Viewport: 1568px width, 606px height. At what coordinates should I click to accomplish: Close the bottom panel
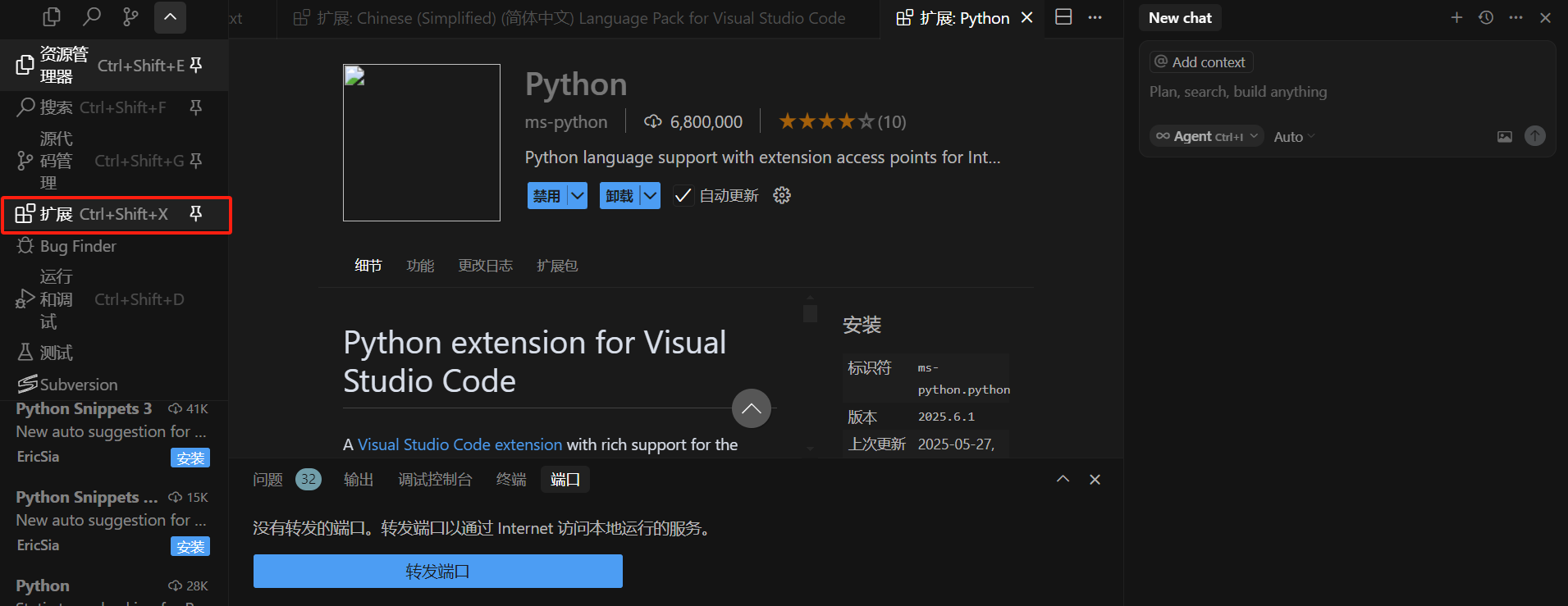(1095, 480)
